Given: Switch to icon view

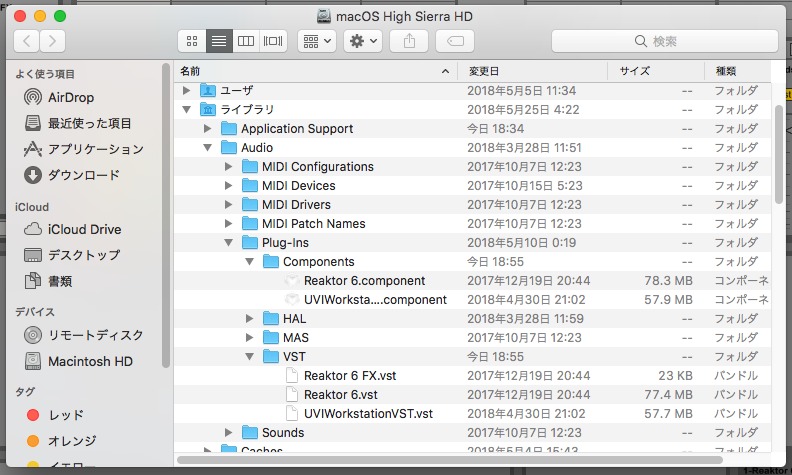Looking at the screenshot, I should coord(192,41).
